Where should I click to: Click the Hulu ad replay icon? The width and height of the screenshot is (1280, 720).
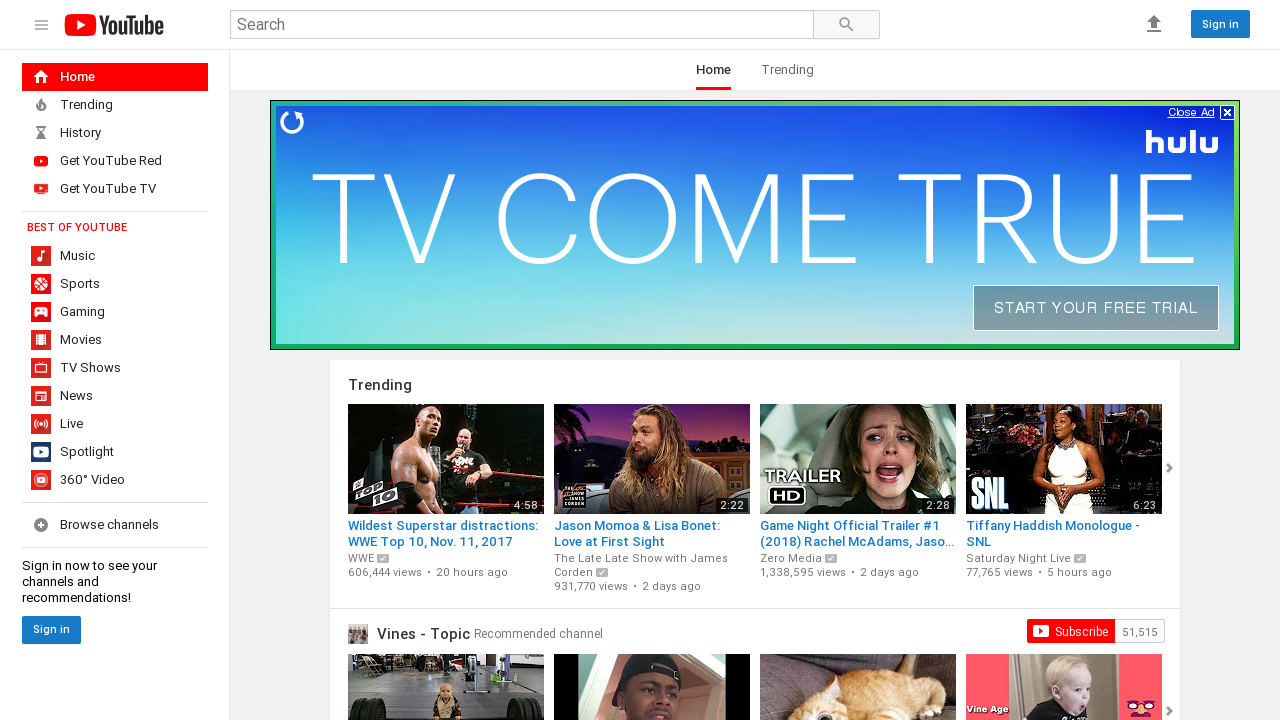(292, 122)
